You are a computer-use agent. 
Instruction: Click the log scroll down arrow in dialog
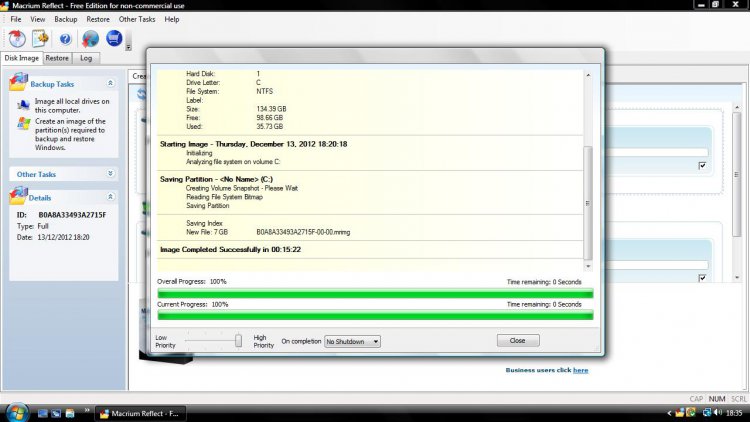point(588,266)
